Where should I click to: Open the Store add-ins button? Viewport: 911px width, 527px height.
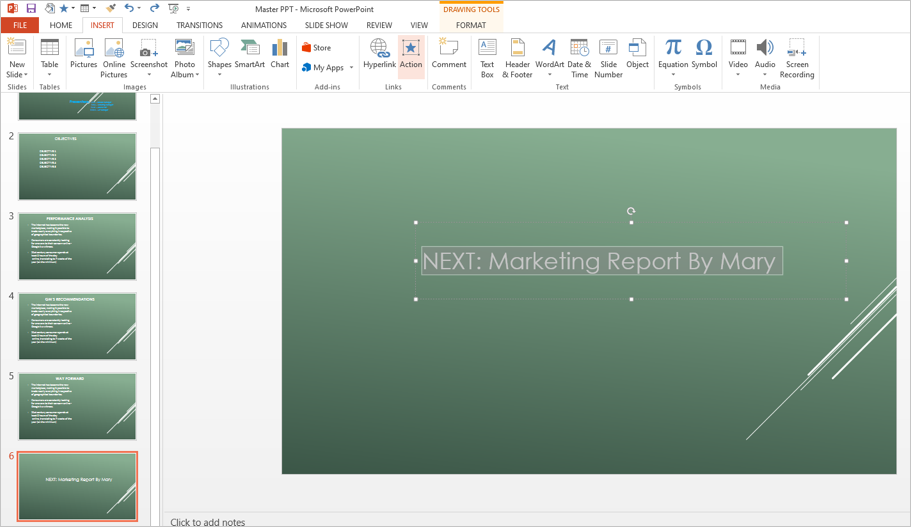pyautogui.click(x=317, y=47)
